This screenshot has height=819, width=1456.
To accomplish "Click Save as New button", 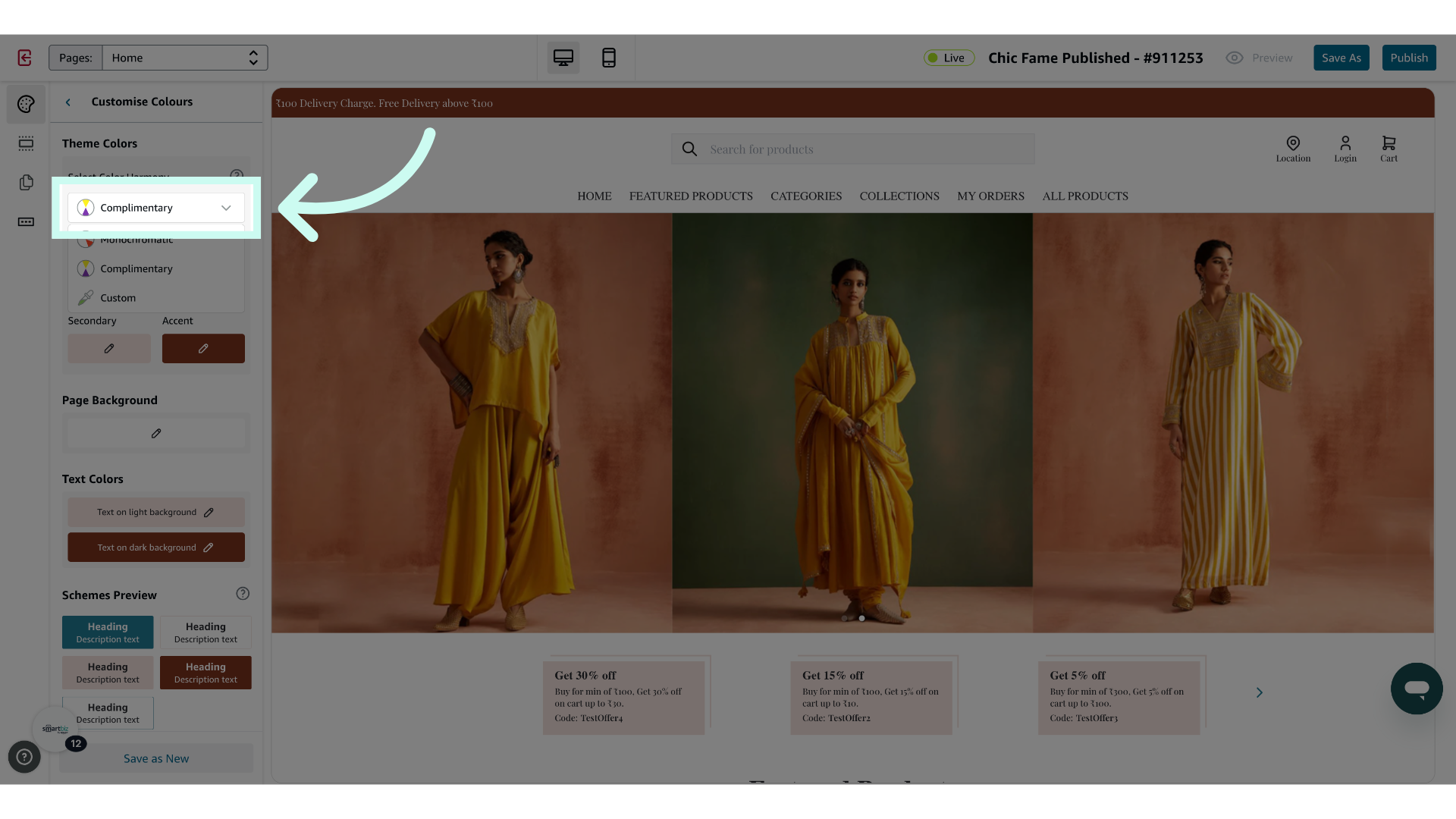I will pos(156,758).
